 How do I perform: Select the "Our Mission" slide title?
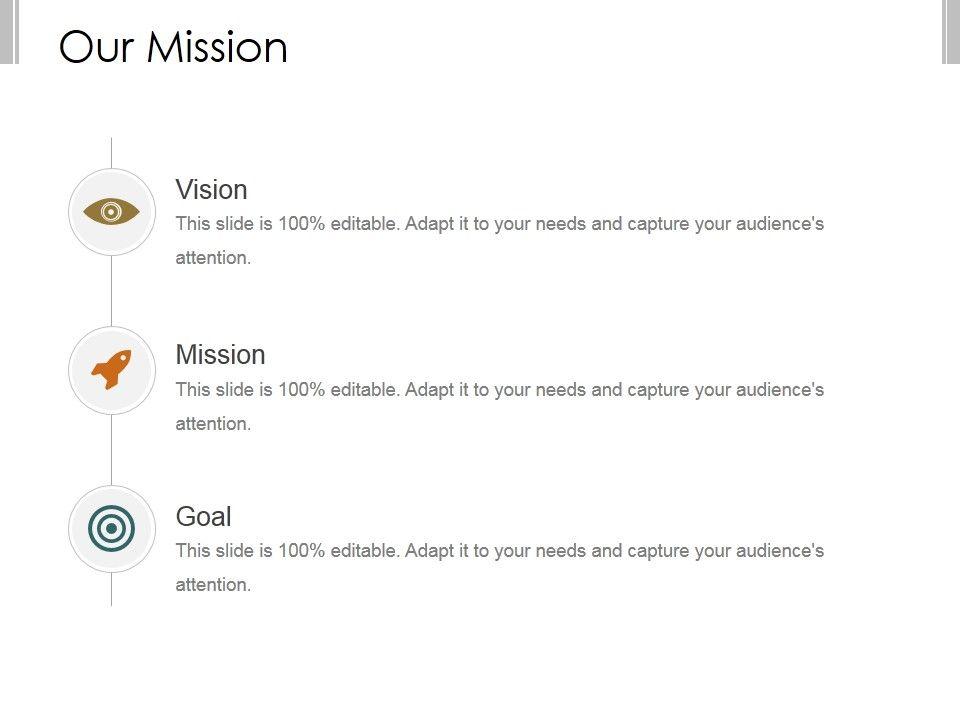click(x=173, y=47)
